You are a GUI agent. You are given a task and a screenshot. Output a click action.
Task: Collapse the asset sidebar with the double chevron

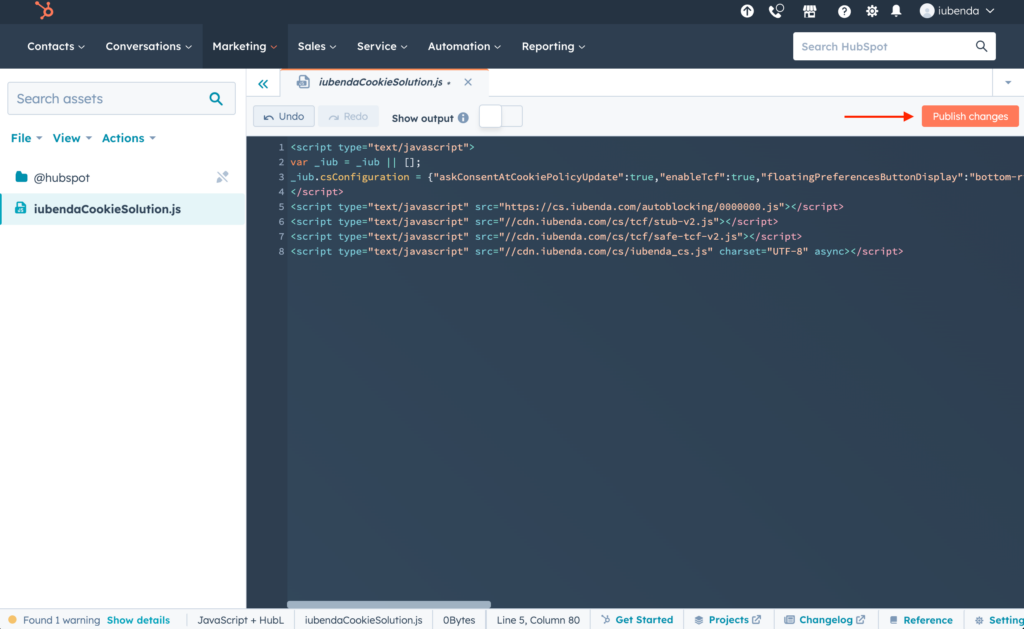(262, 83)
